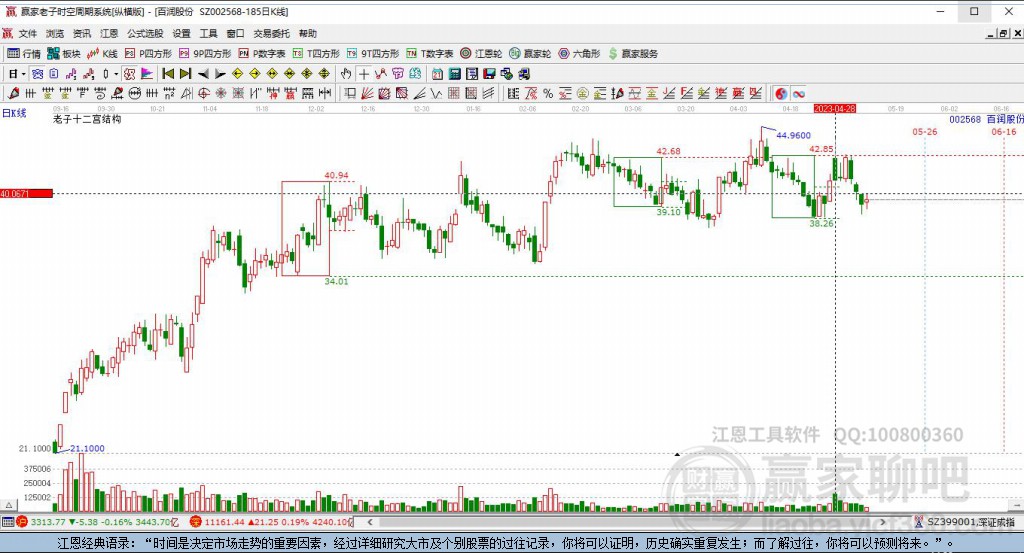
Task: Select the zigzag wave line tool
Action: (x=436, y=93)
